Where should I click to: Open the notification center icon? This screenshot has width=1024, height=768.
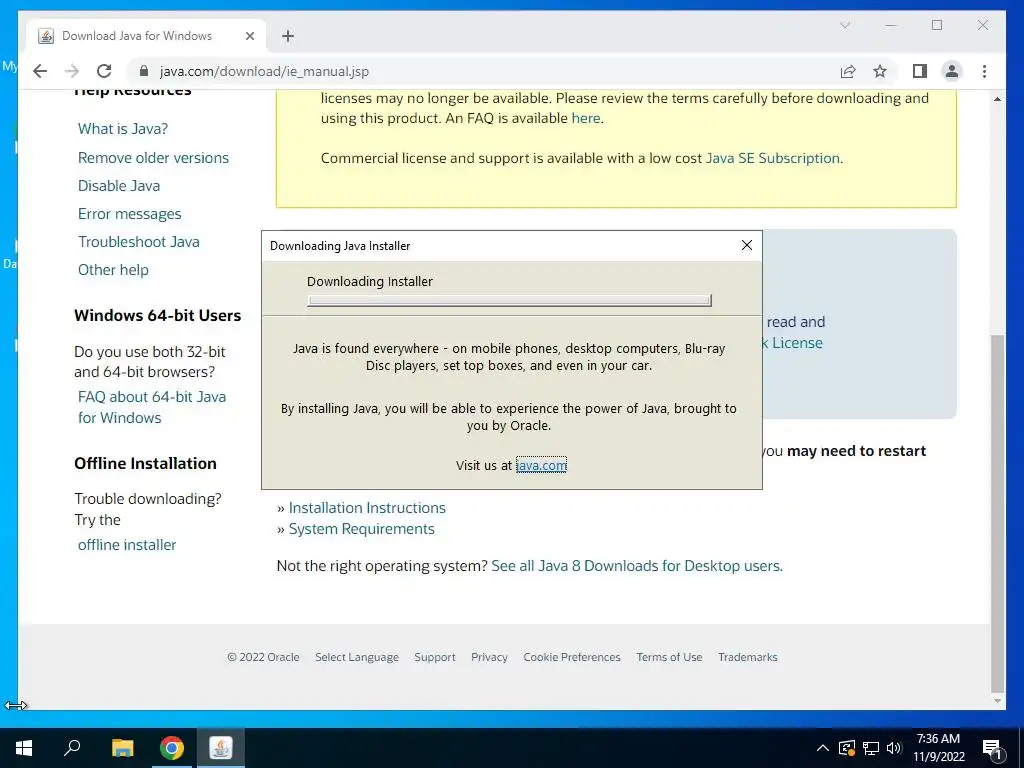coord(992,749)
